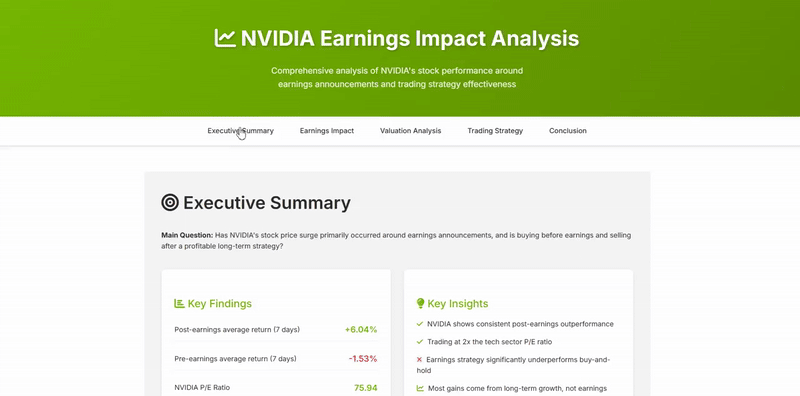Jump to the Conclusion tab
The image size is (800, 396).
pyautogui.click(x=568, y=131)
